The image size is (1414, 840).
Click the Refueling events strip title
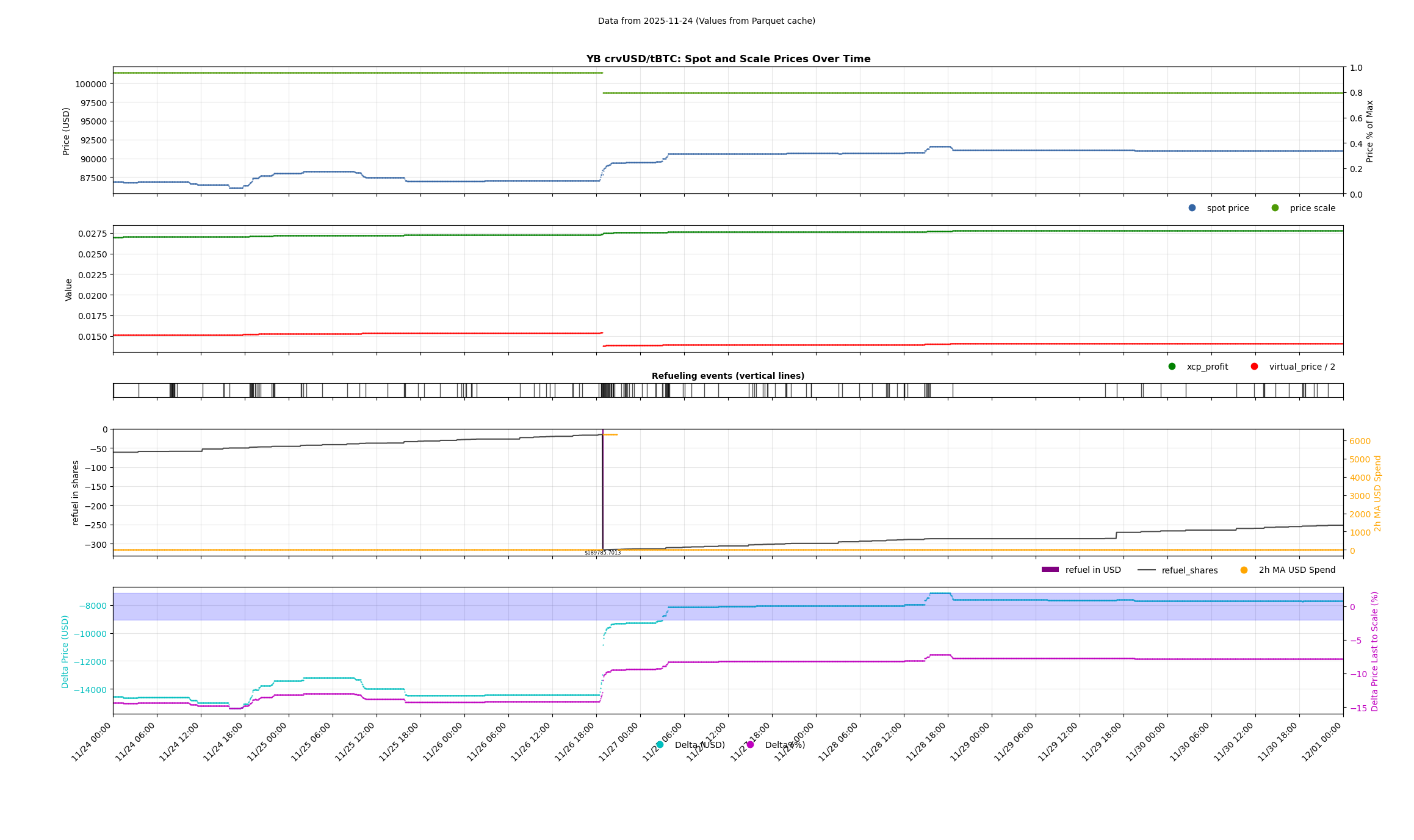(728, 376)
